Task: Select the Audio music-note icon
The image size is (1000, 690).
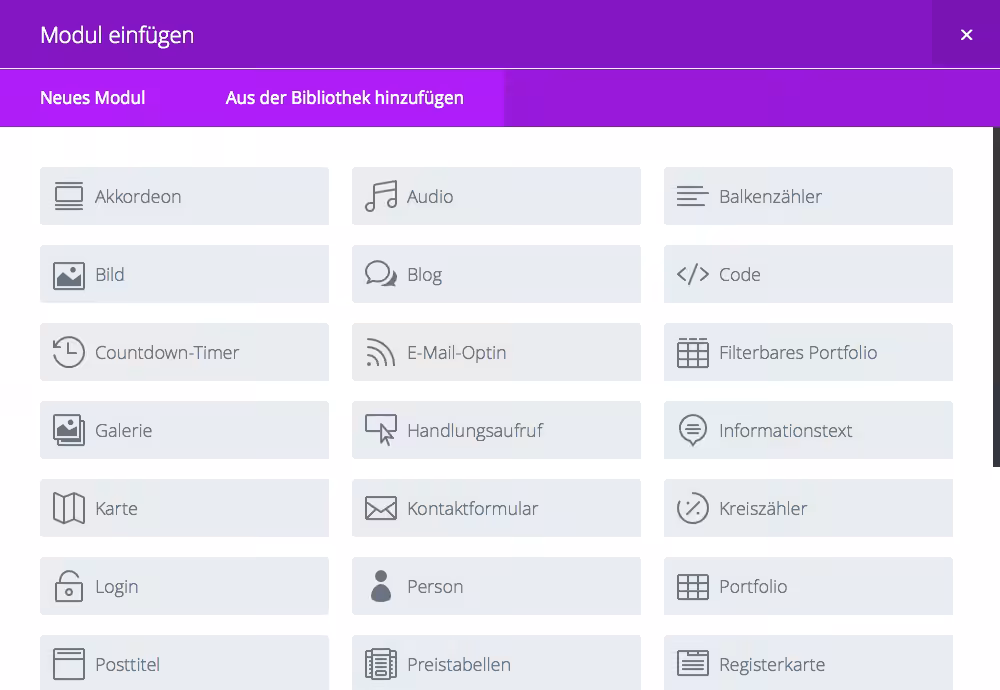Action: coord(381,196)
